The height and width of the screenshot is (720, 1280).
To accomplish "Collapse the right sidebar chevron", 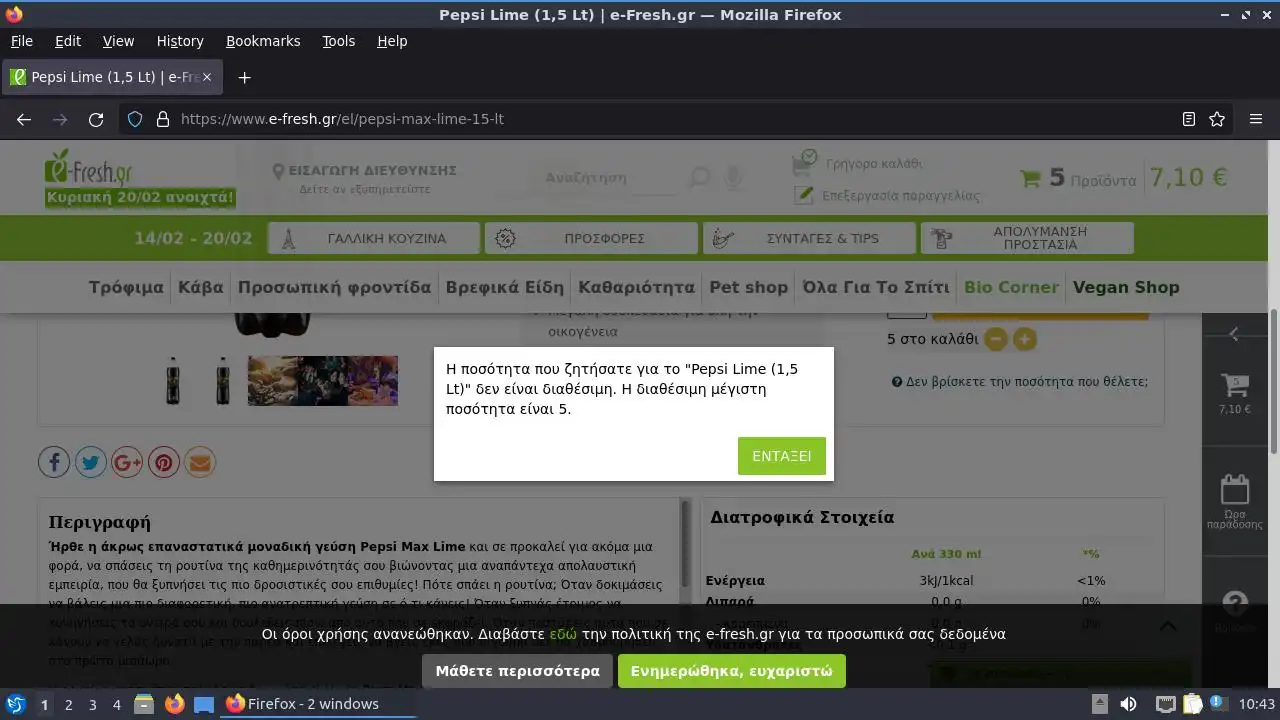I will pyautogui.click(x=1234, y=334).
